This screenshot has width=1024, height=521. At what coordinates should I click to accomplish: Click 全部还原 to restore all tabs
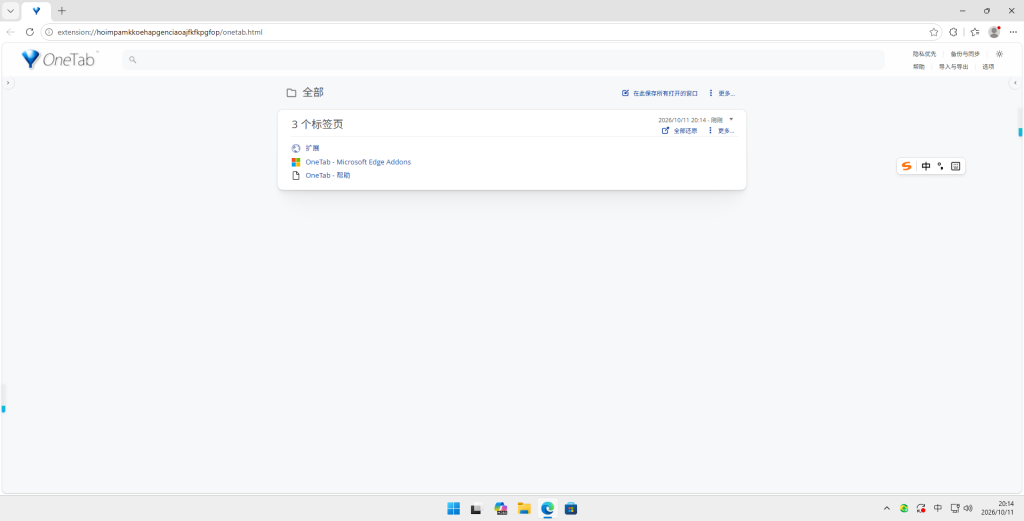click(680, 131)
